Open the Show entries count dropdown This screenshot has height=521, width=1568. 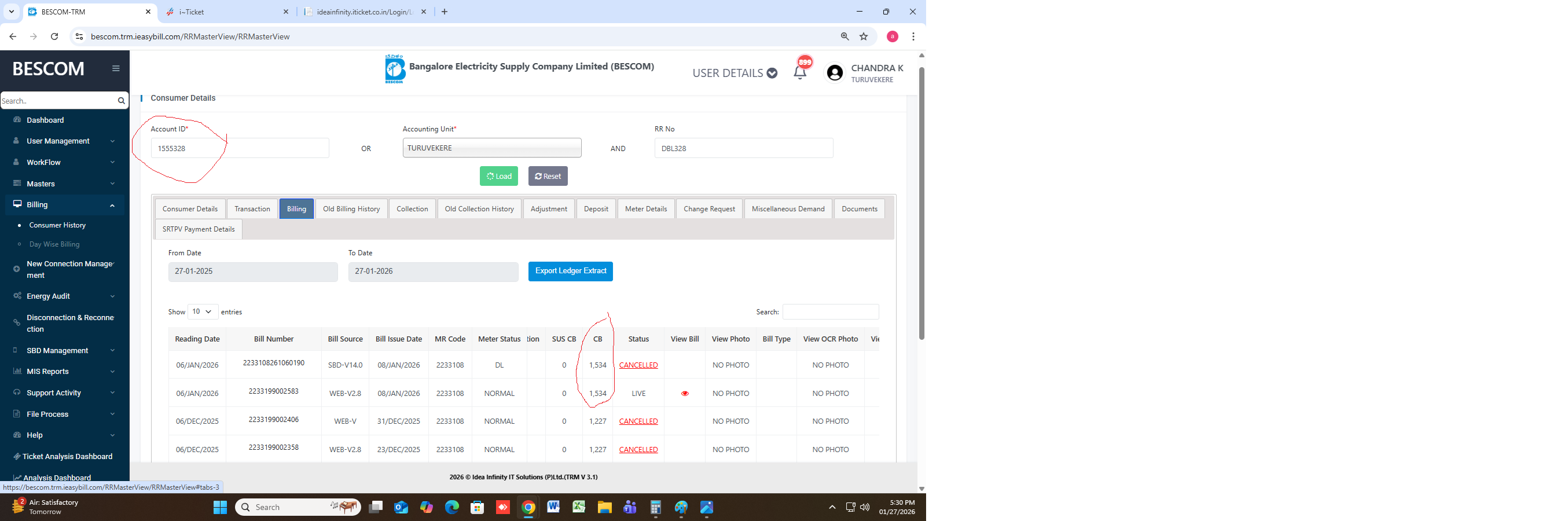tap(203, 311)
